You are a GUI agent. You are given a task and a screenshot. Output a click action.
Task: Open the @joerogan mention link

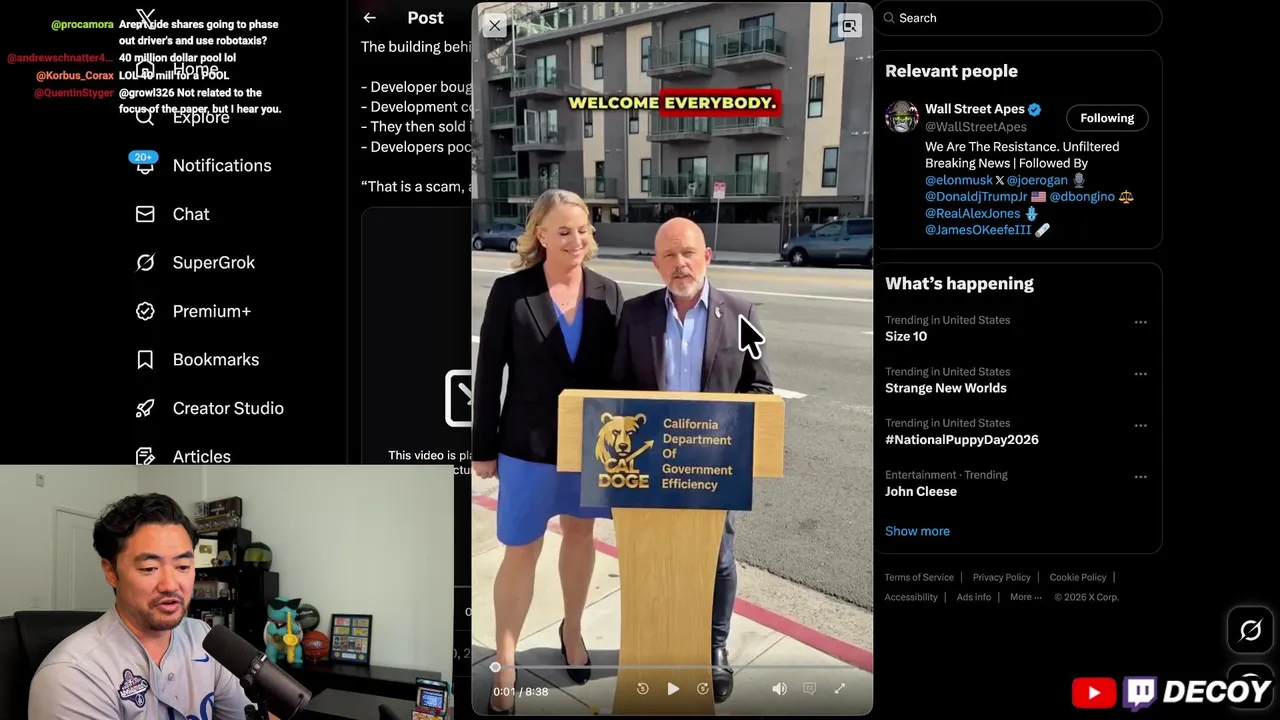point(1037,180)
